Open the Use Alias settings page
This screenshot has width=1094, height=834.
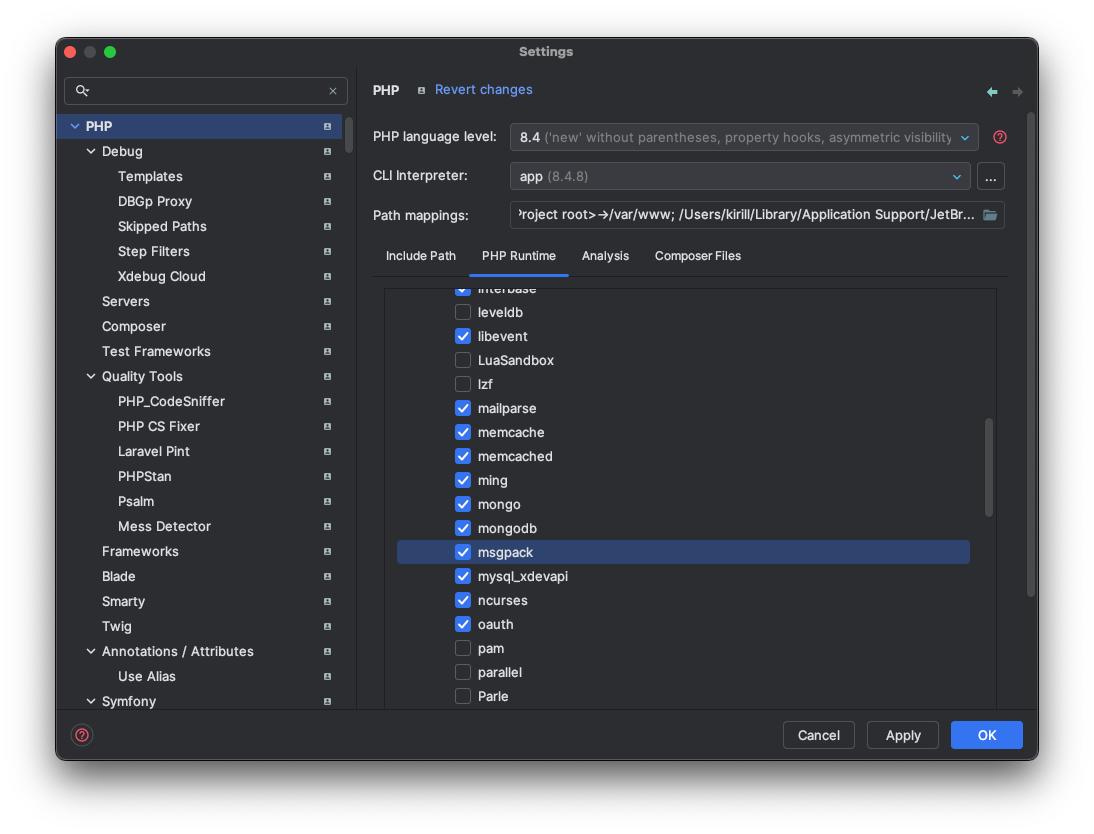[x=147, y=676]
